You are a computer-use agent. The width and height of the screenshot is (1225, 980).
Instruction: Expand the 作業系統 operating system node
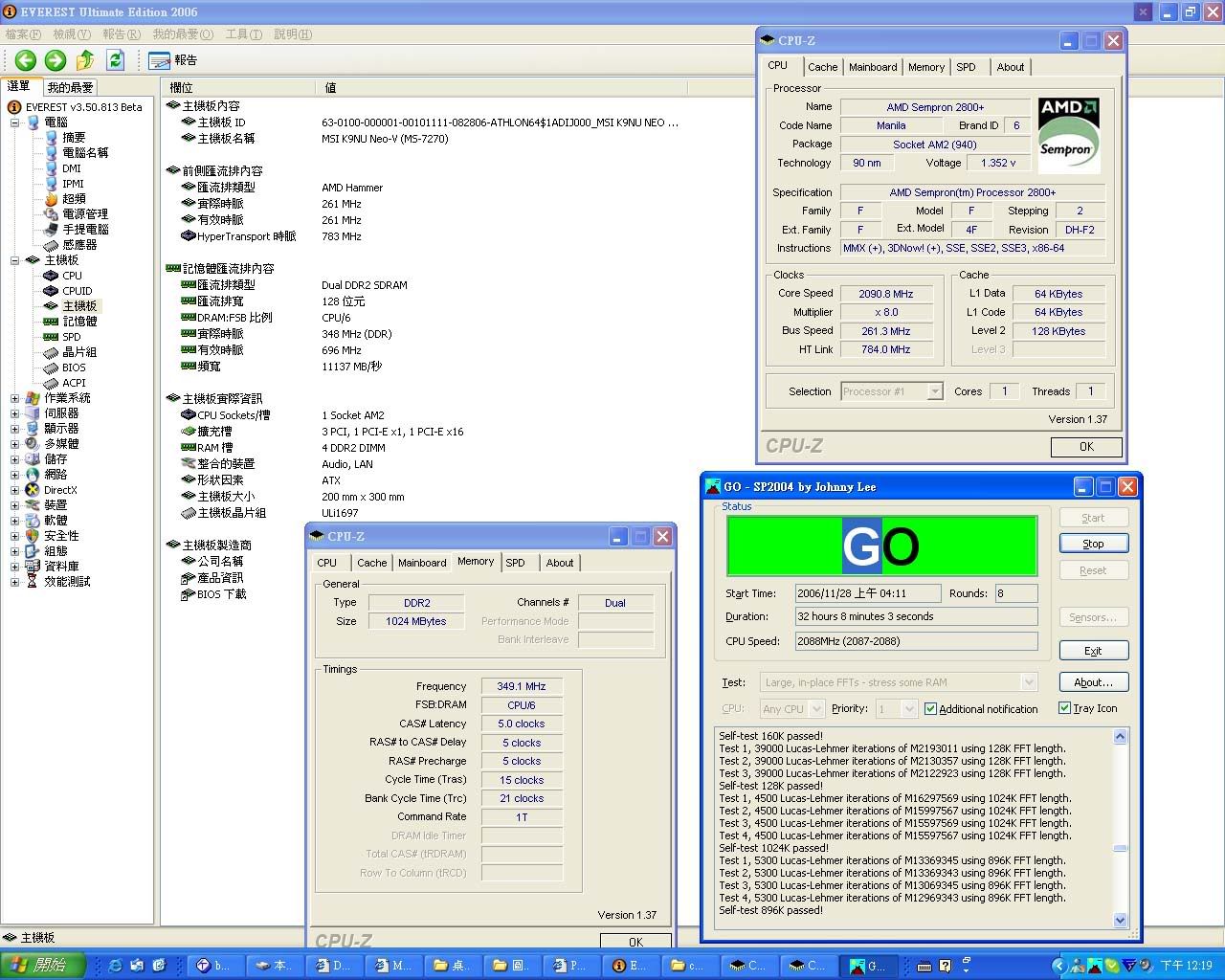pos(14,398)
